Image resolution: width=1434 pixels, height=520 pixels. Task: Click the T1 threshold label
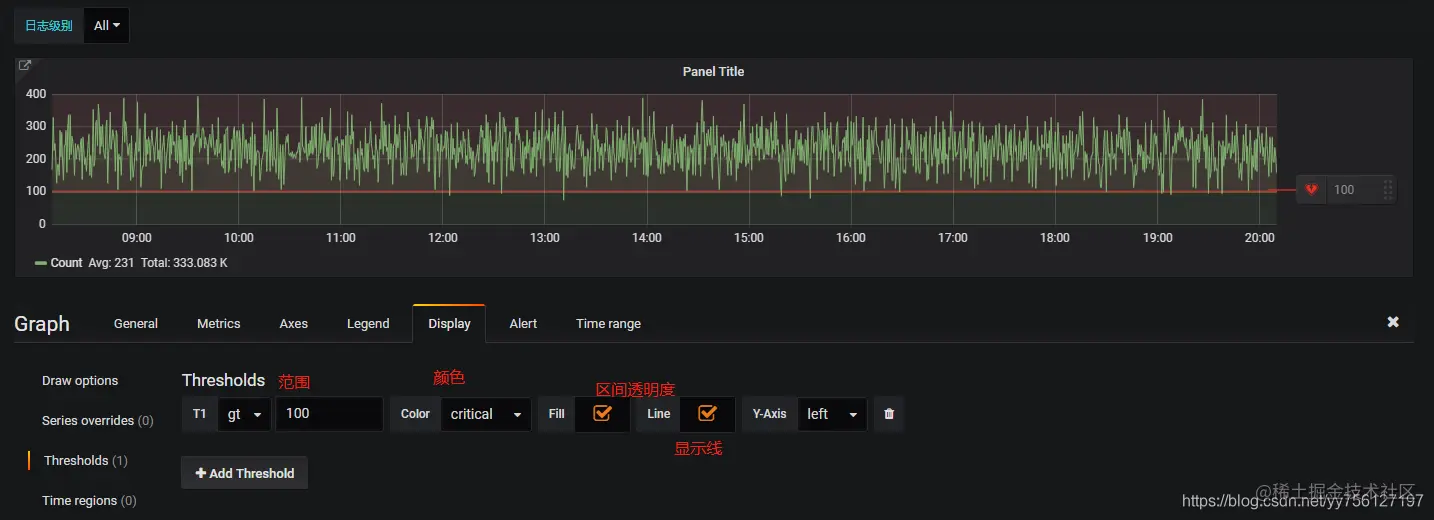[x=199, y=414]
